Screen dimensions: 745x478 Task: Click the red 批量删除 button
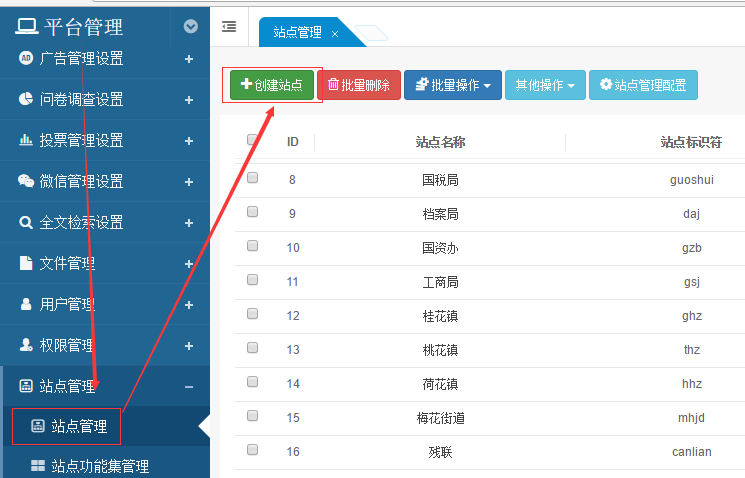pyautogui.click(x=359, y=85)
